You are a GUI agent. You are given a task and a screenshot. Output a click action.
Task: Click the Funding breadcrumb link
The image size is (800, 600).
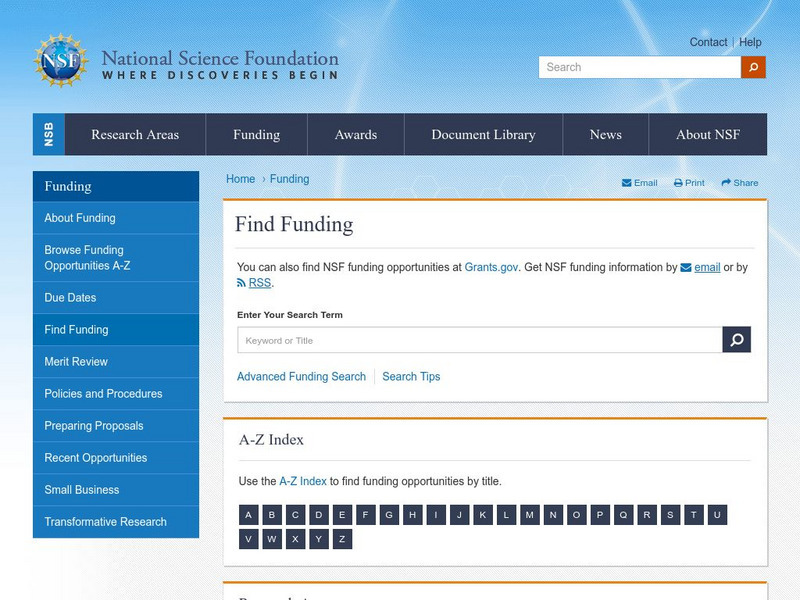tap(289, 179)
